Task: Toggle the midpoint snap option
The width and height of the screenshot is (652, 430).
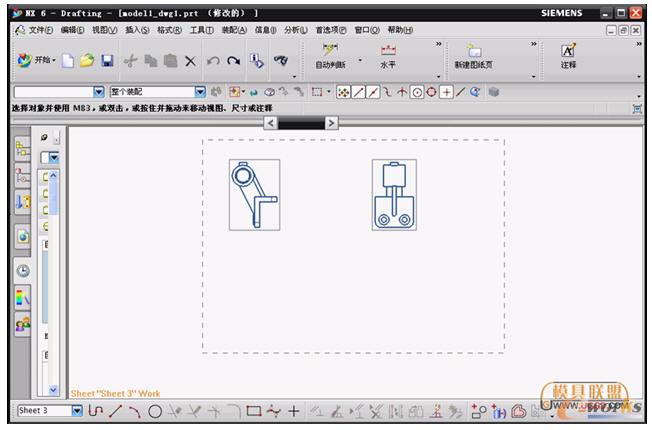Action: tap(373, 92)
